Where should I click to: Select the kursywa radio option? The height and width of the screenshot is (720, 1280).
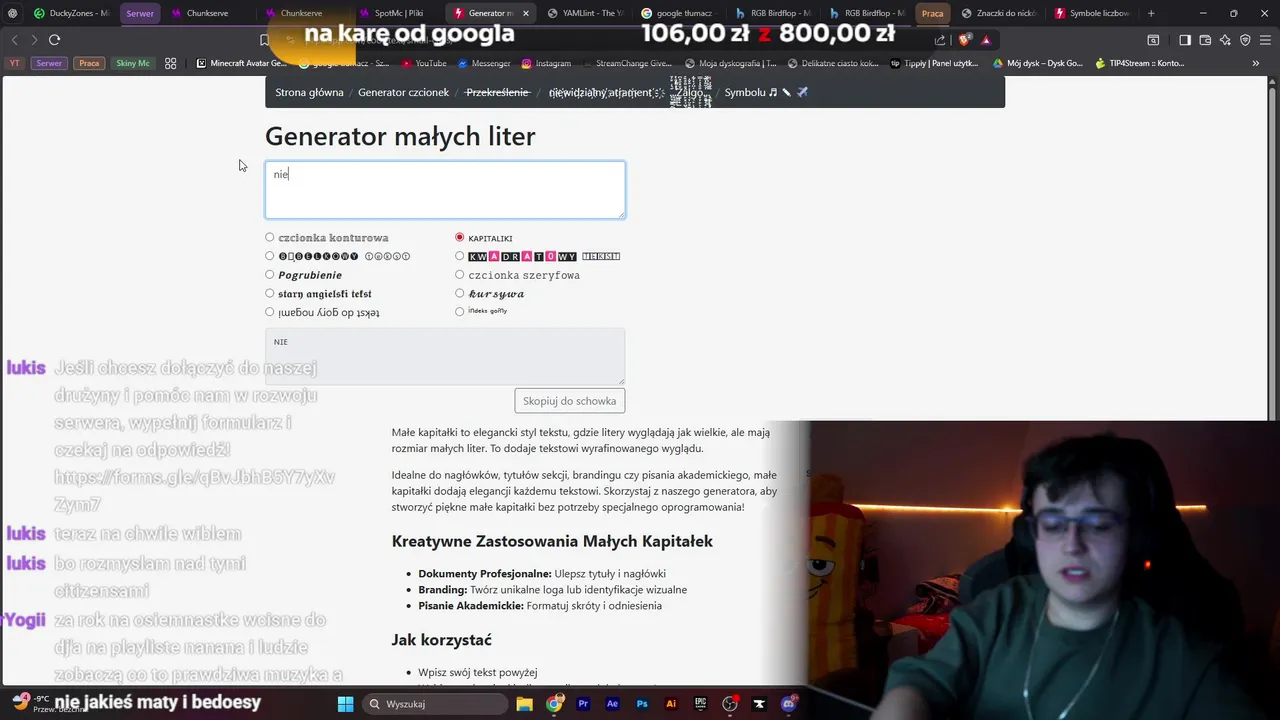tap(459, 293)
